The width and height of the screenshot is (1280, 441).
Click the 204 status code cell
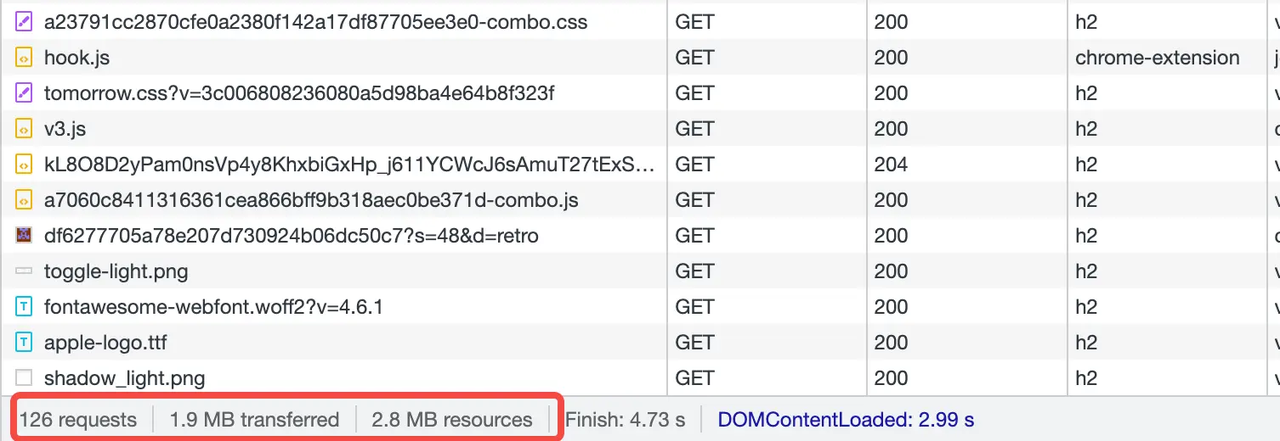[966, 164]
